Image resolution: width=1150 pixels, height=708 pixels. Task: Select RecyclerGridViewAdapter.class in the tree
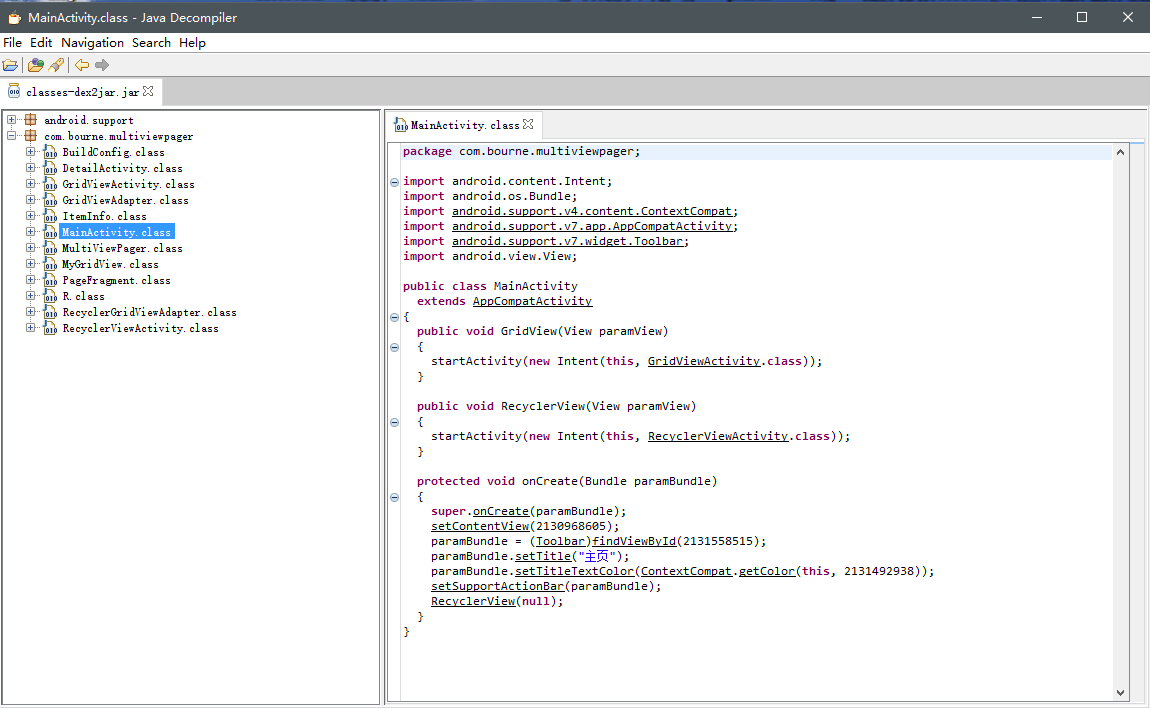[149, 313]
